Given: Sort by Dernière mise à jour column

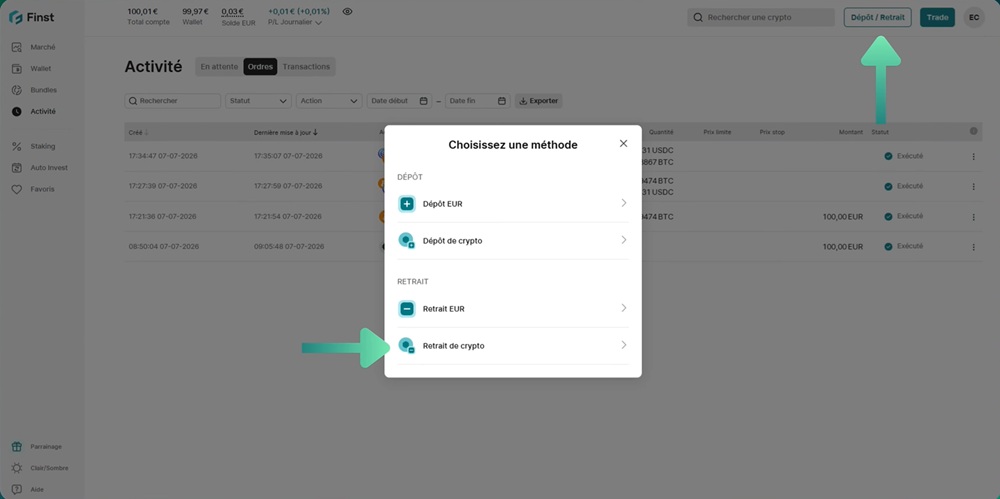Looking at the screenshot, I should [x=286, y=132].
